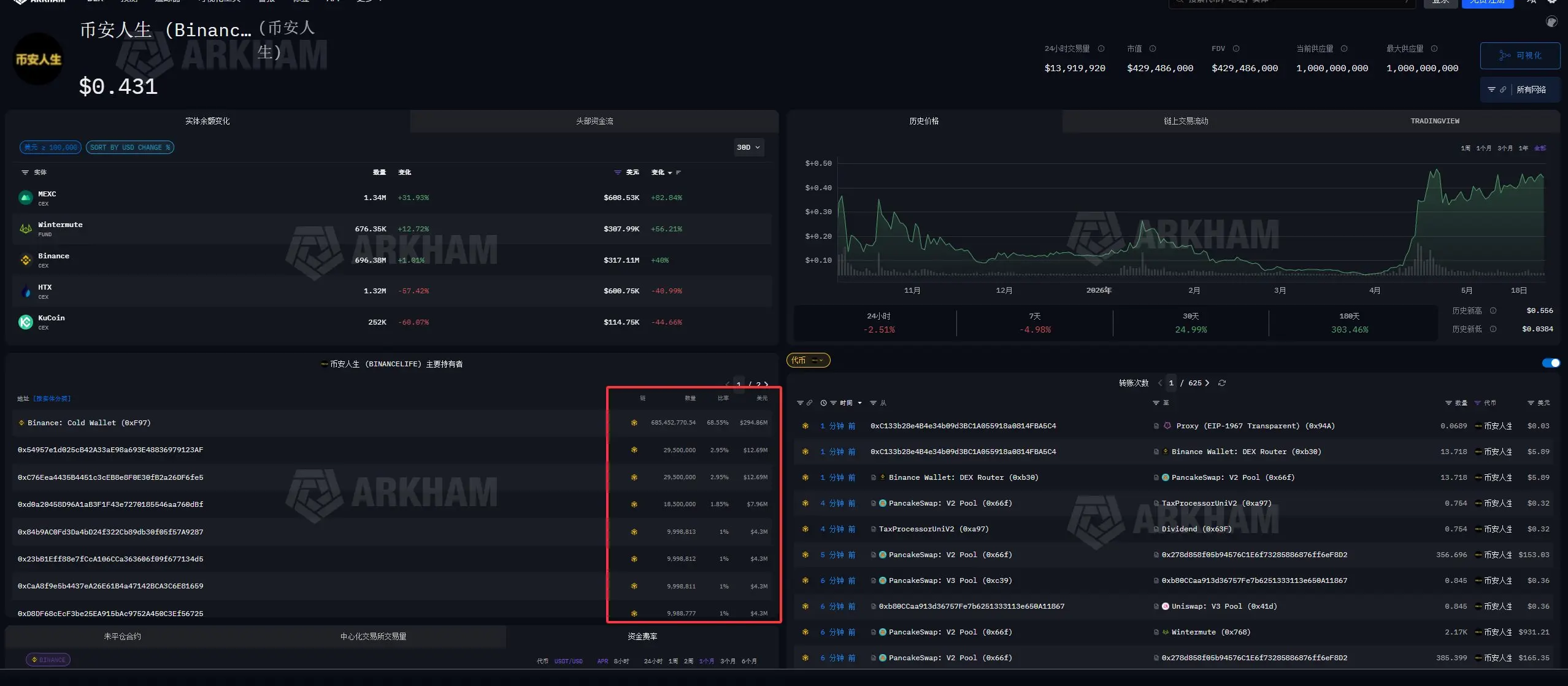This screenshot has width=1568, height=686.
Task: Open holder address 0x54957e1d025cB42A33aE98a693E48836979123AF
Action: tap(110, 450)
